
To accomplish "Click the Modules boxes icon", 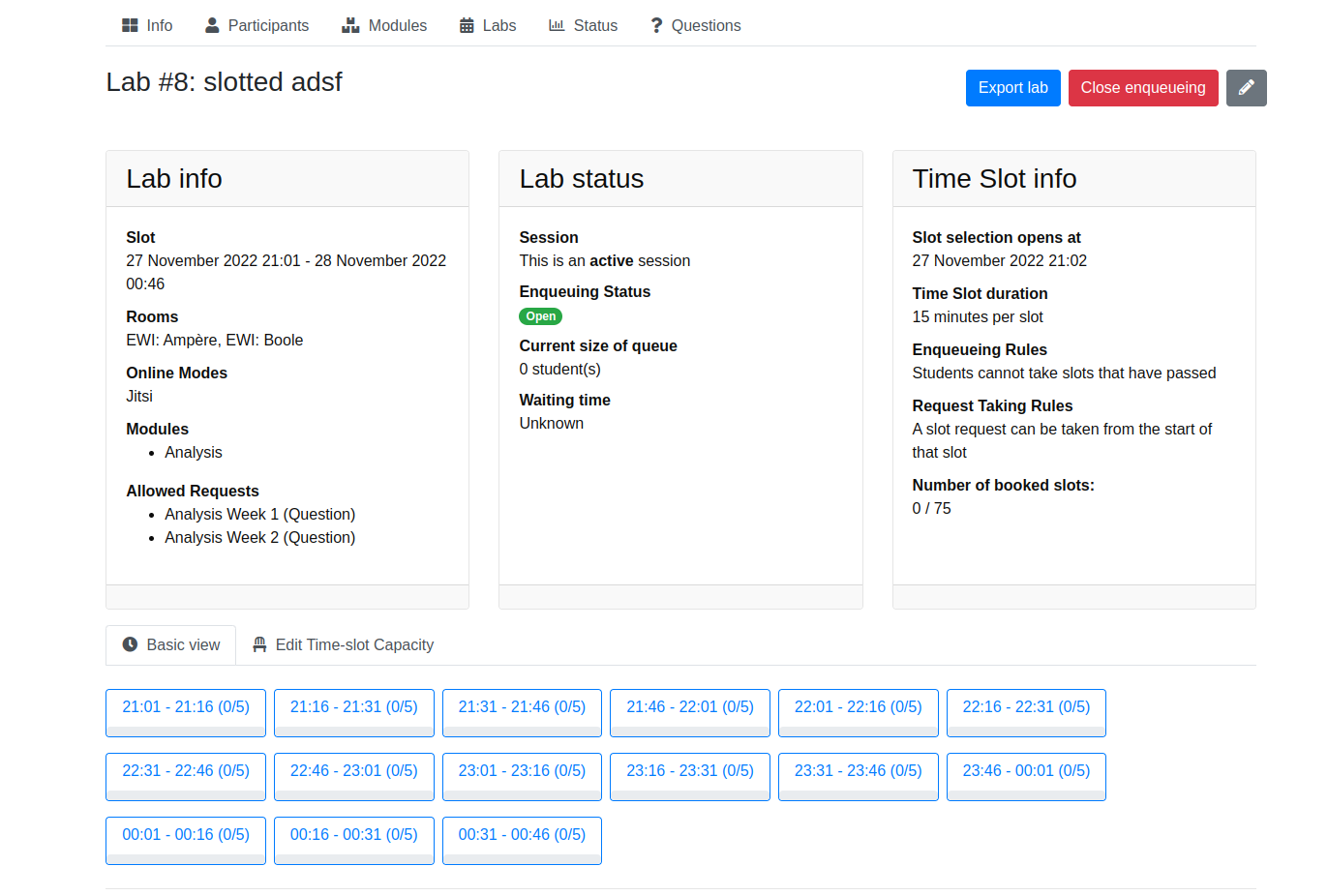I will pos(350,25).
